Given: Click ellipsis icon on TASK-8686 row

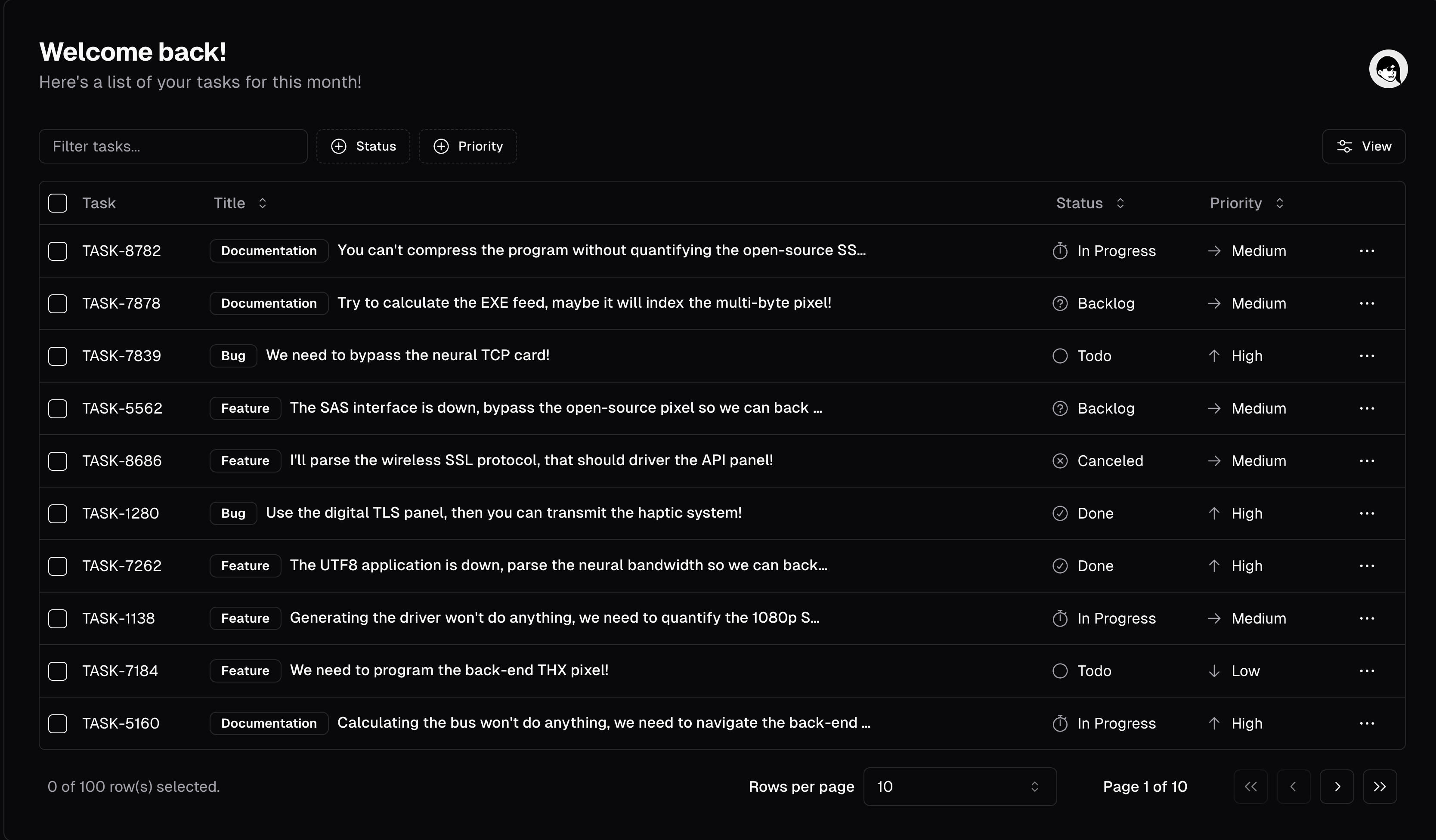Looking at the screenshot, I should [1366, 461].
